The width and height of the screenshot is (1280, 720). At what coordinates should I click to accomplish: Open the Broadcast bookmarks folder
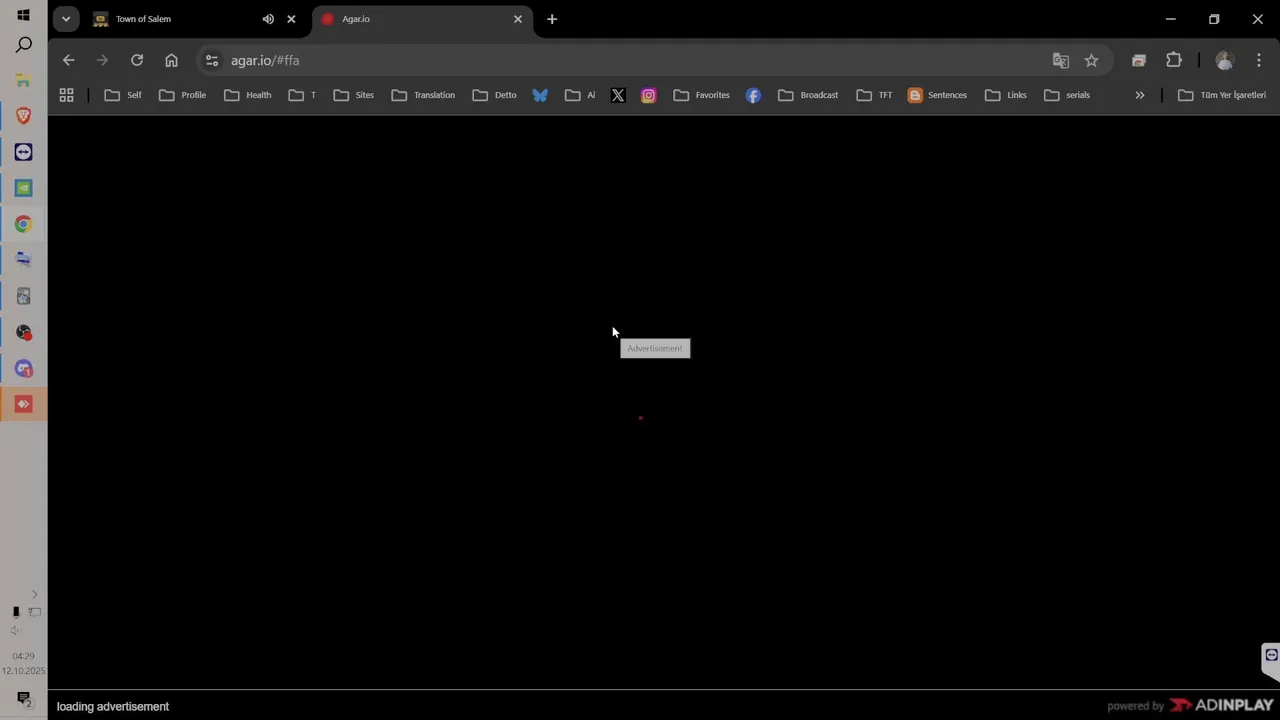[x=808, y=95]
